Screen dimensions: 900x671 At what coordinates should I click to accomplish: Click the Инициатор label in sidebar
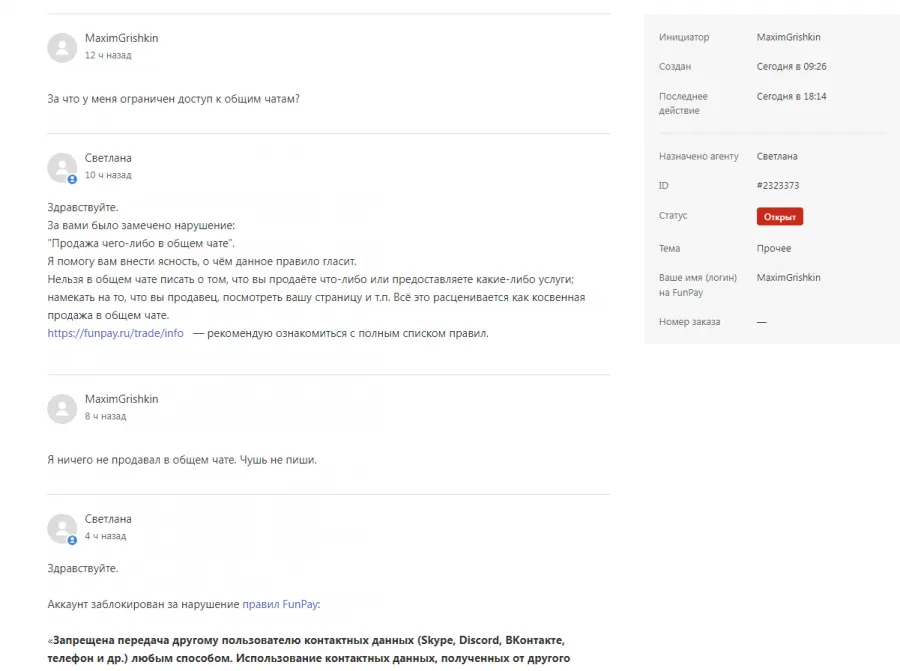pos(684,37)
